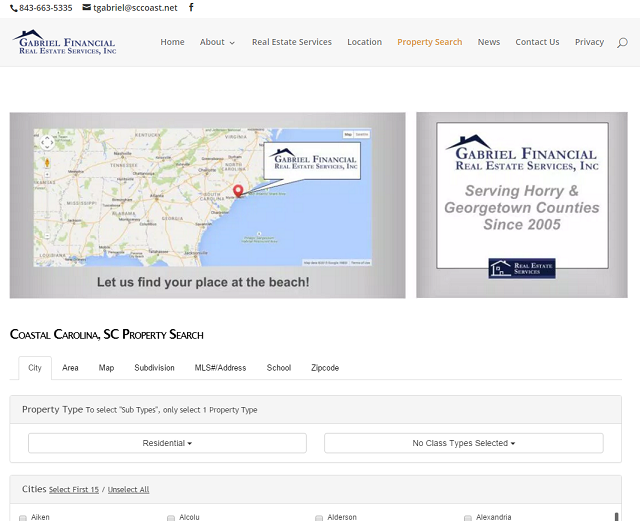Screen dimensions: 640x521
Task: Click the map zoom in button
Action: tap(47, 174)
